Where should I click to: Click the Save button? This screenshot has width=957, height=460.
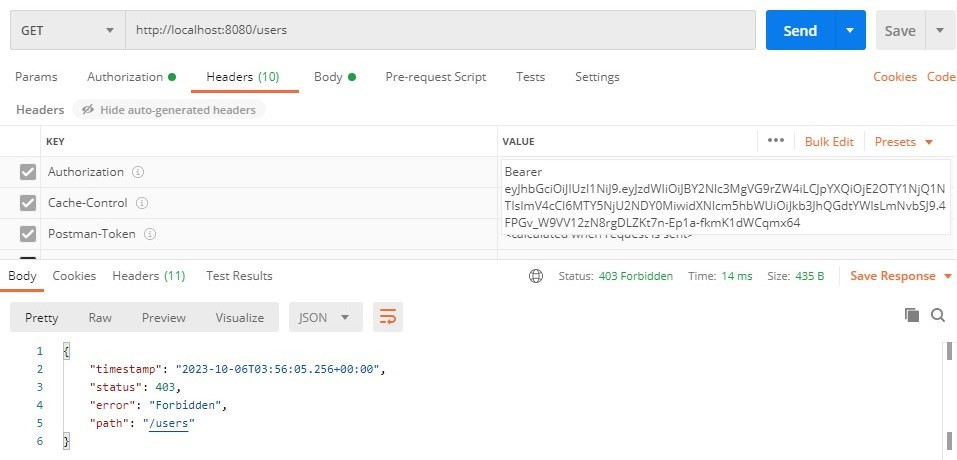tap(900, 30)
